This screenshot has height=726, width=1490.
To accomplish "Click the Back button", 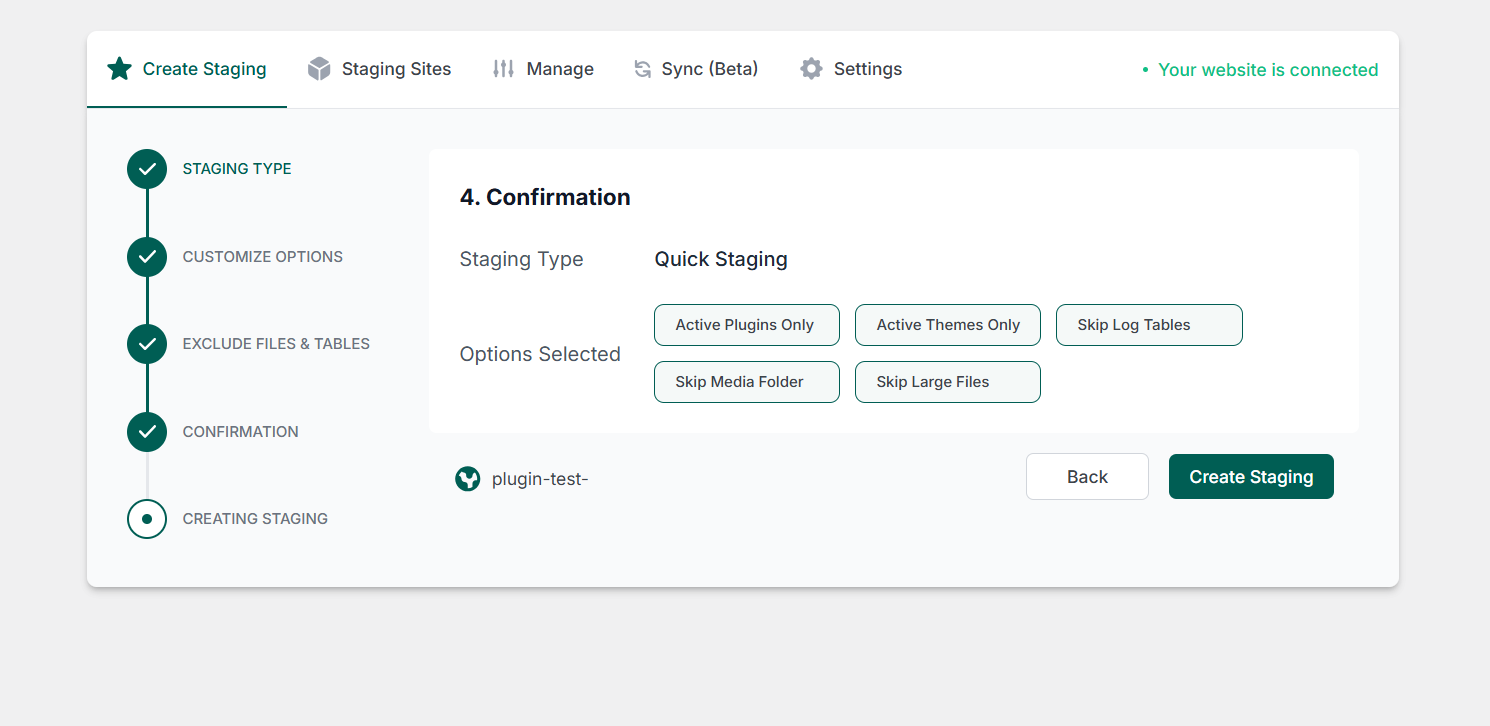I will click(x=1087, y=477).
